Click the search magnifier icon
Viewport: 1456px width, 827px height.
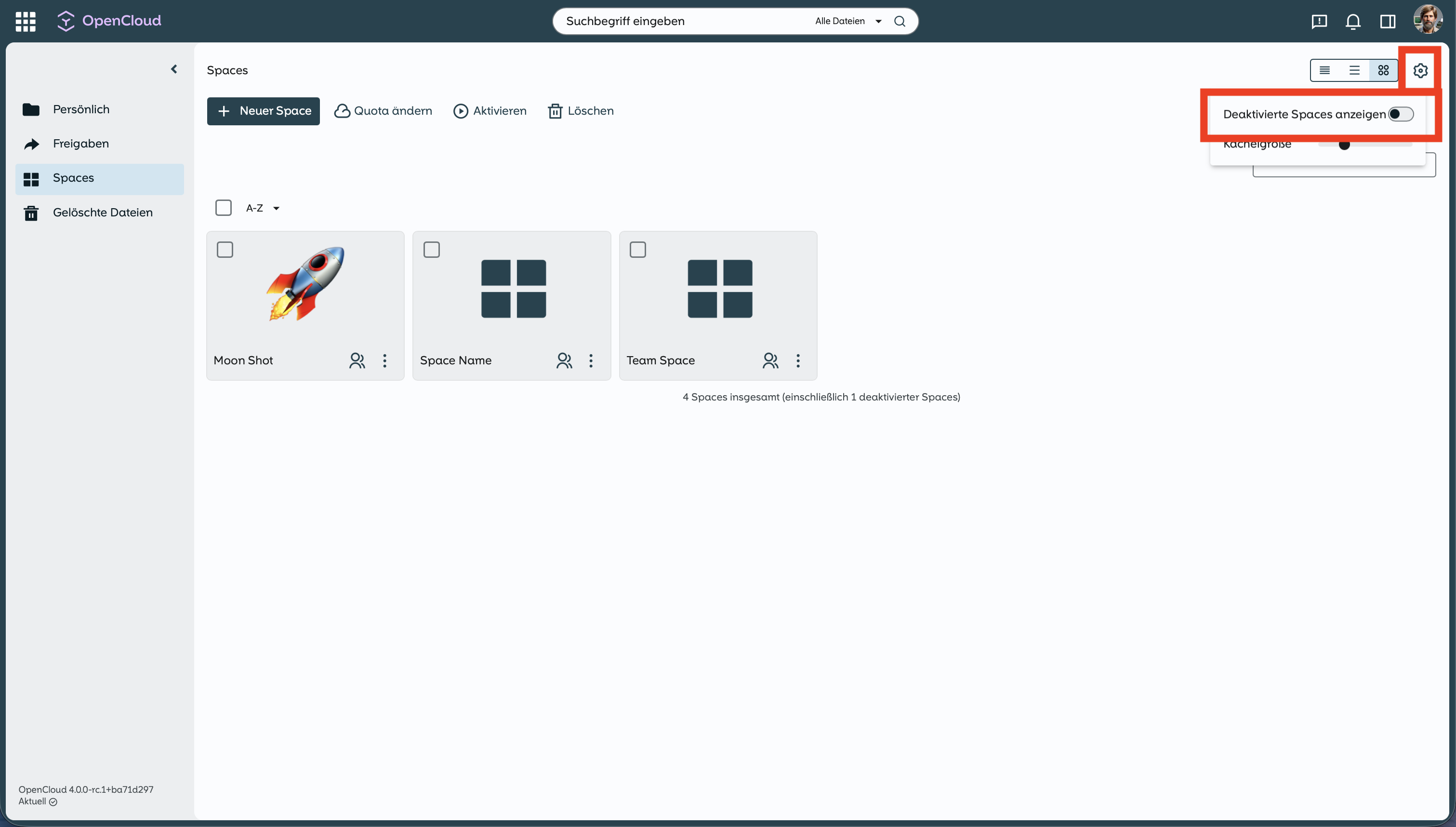point(900,21)
